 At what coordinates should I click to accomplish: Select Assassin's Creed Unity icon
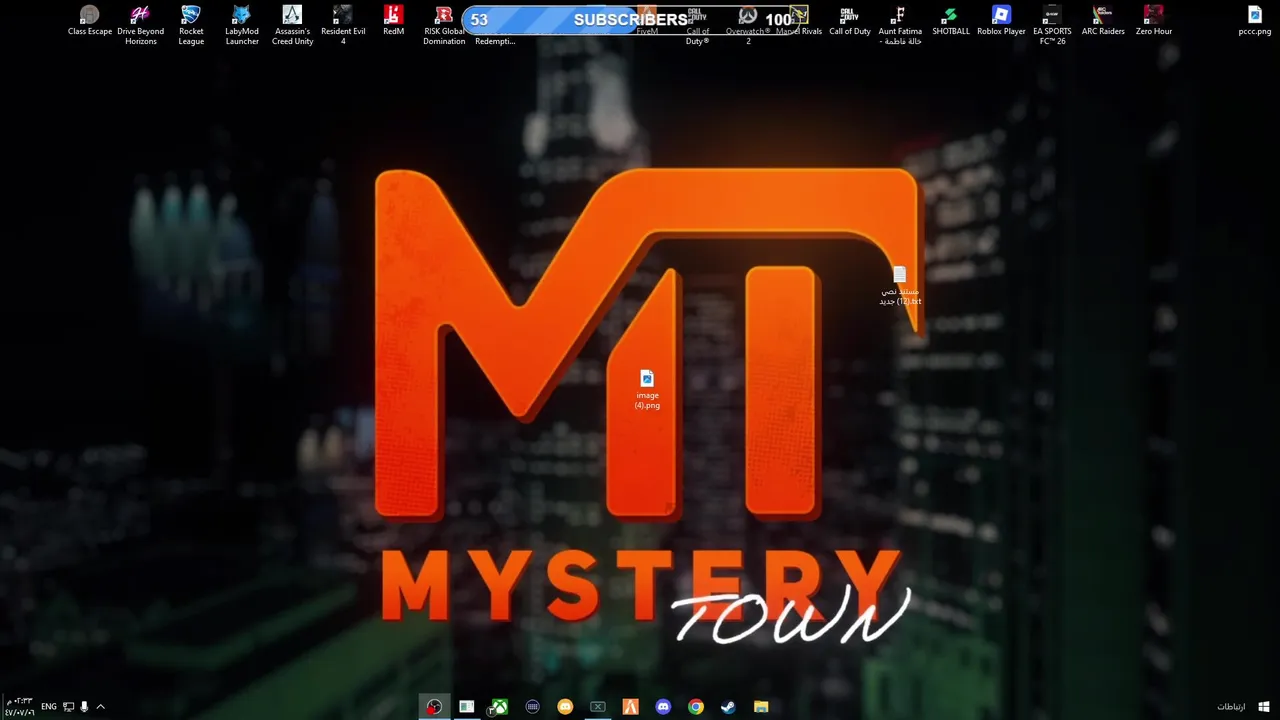point(292,25)
